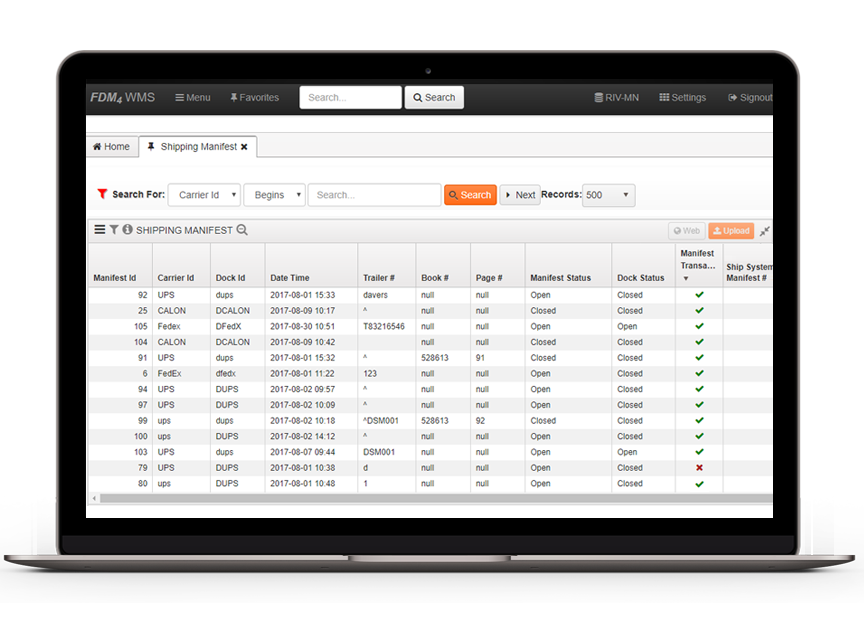The width and height of the screenshot is (864, 639).
Task: Open the Menu in the top bar
Action: click(193, 97)
